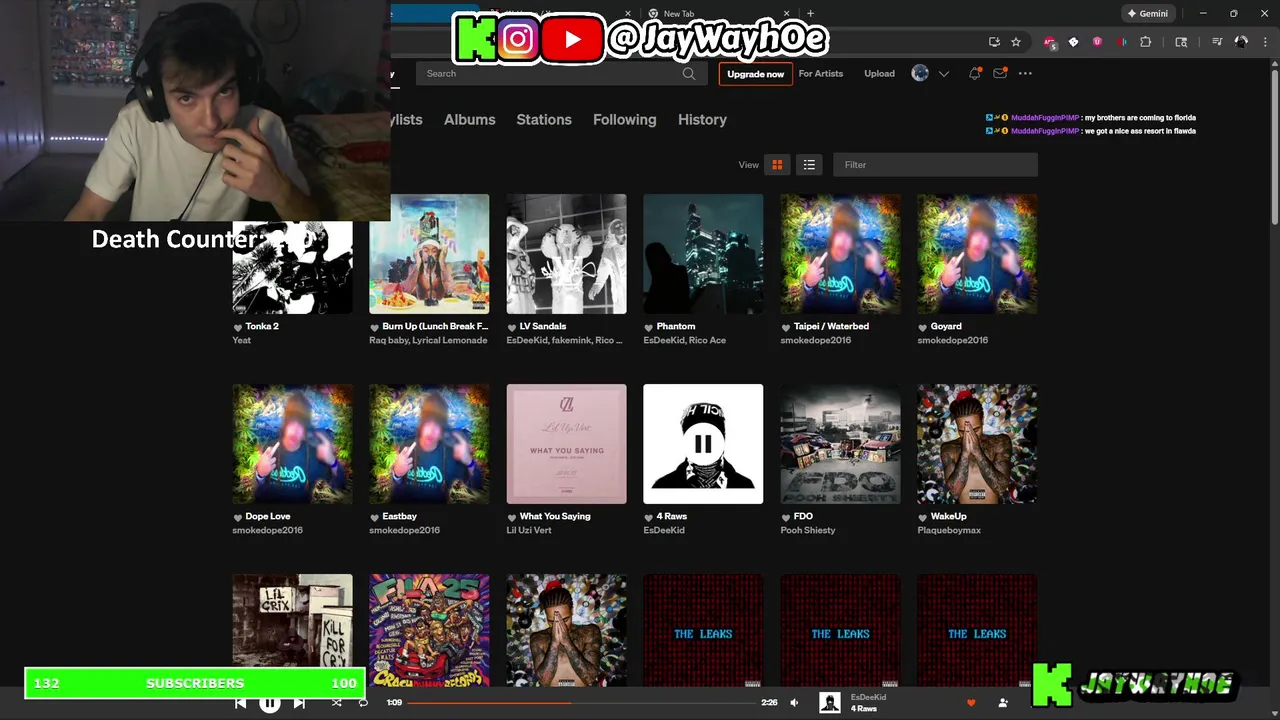This screenshot has width=1280, height=720.
Task: Open the Eastbay track title
Action: [x=399, y=516]
